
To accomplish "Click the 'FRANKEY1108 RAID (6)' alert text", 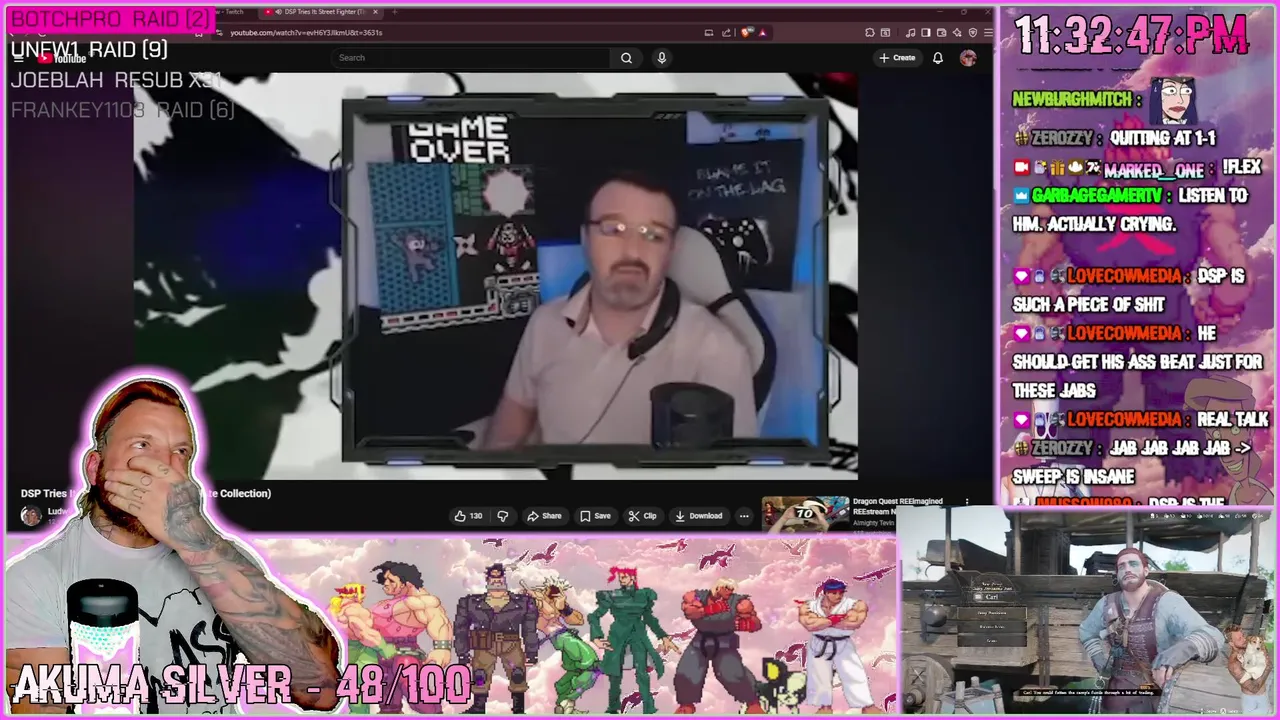I will point(122,110).
